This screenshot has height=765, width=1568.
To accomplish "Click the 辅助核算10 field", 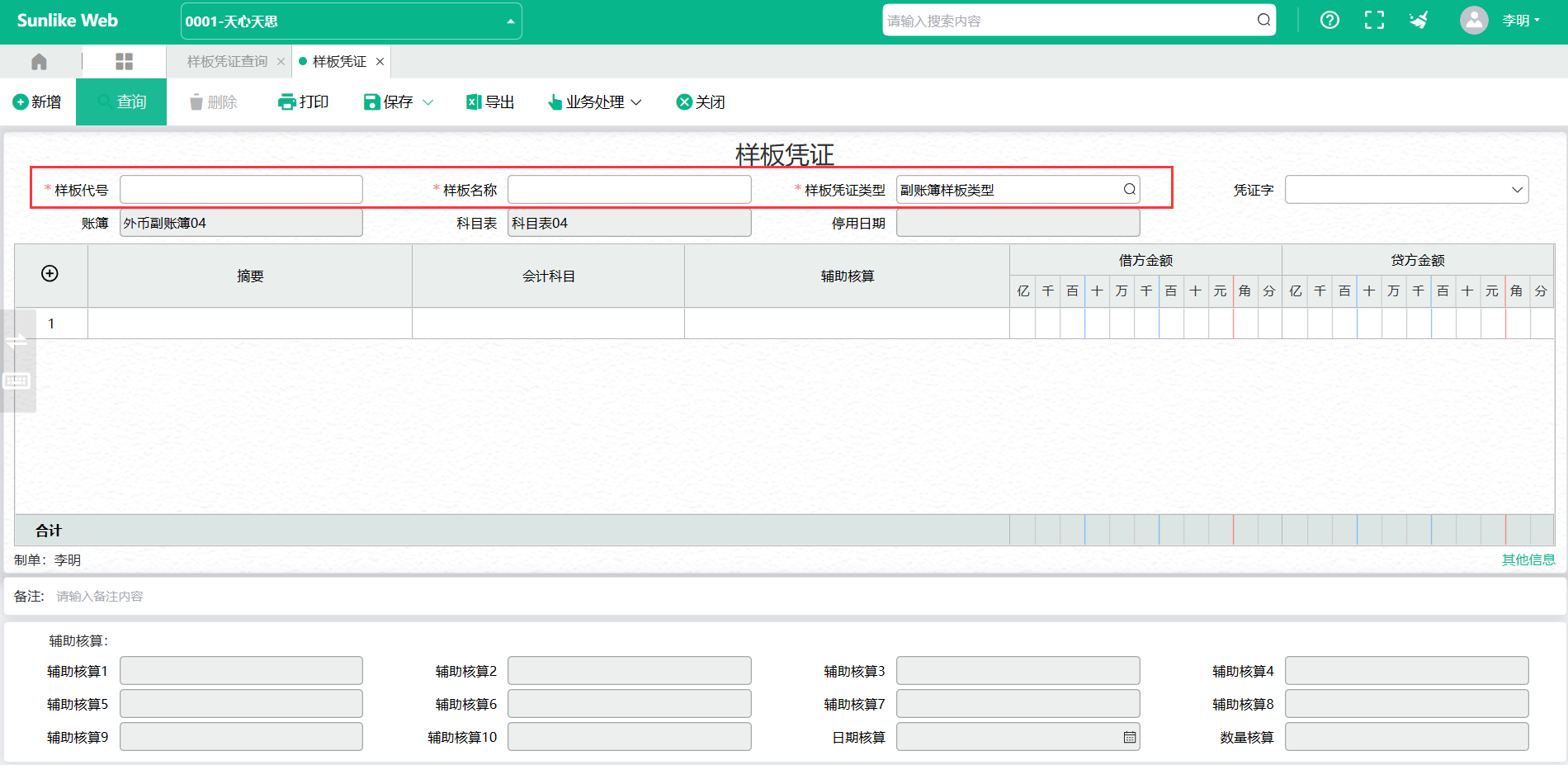I will tap(629, 737).
